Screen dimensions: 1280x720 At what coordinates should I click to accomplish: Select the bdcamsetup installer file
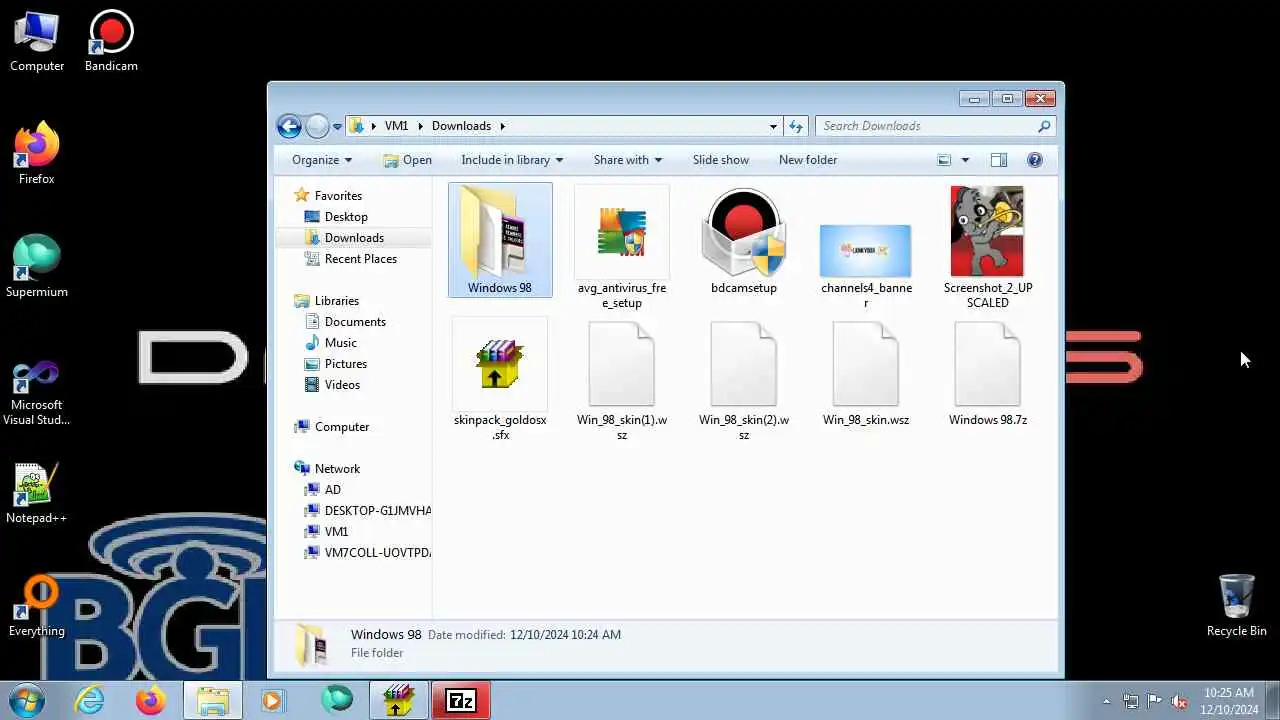(744, 240)
